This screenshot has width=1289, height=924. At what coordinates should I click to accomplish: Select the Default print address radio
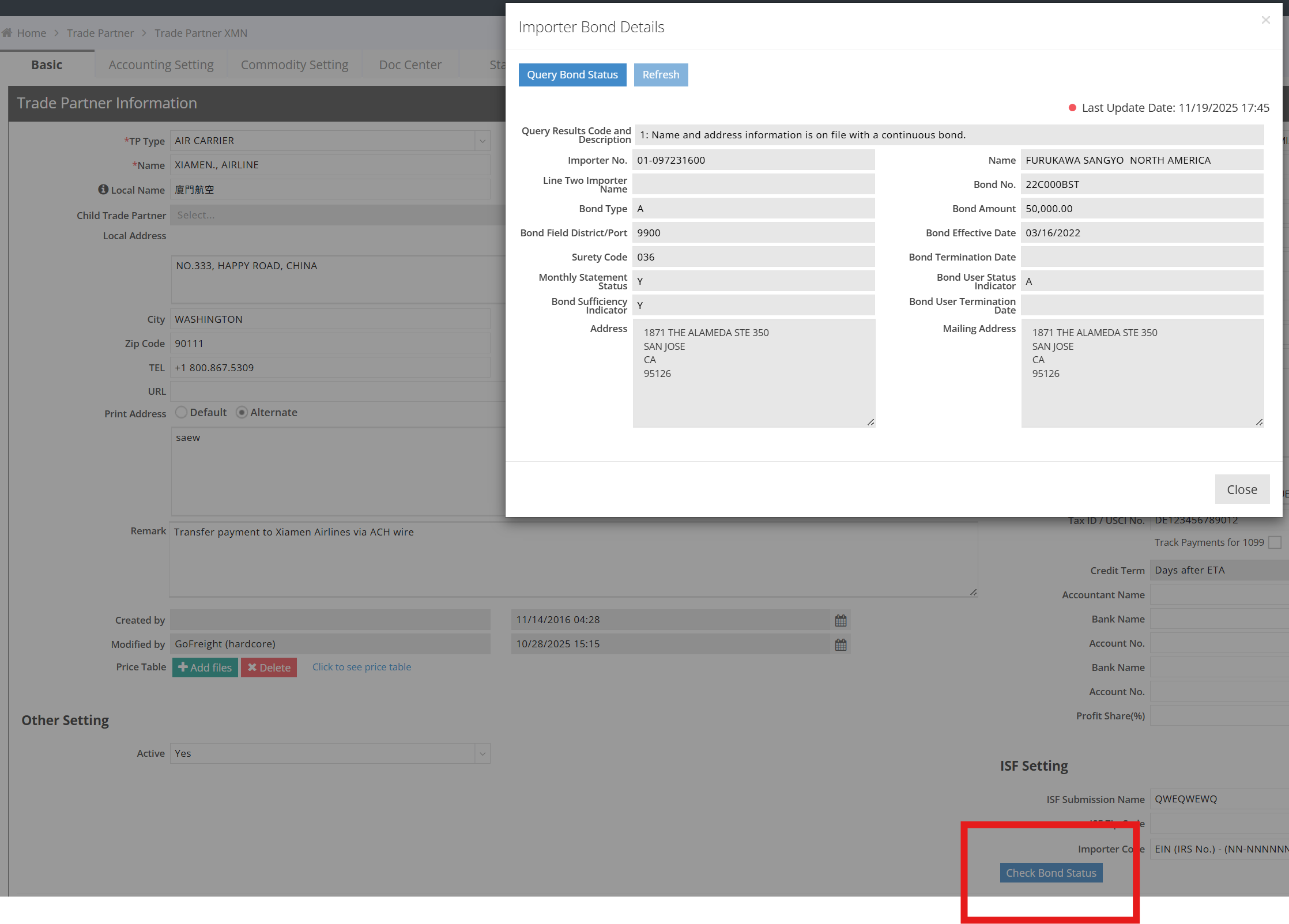click(181, 413)
